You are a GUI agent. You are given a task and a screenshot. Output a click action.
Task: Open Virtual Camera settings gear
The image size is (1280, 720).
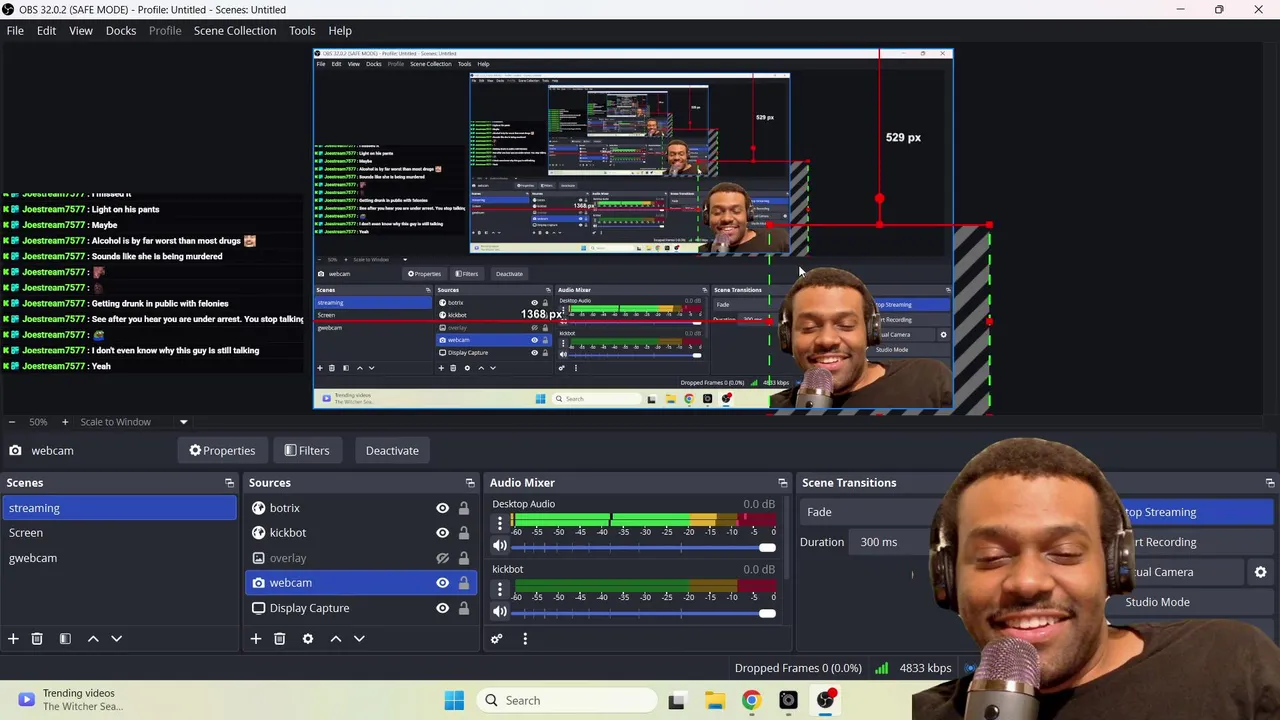(x=1260, y=572)
